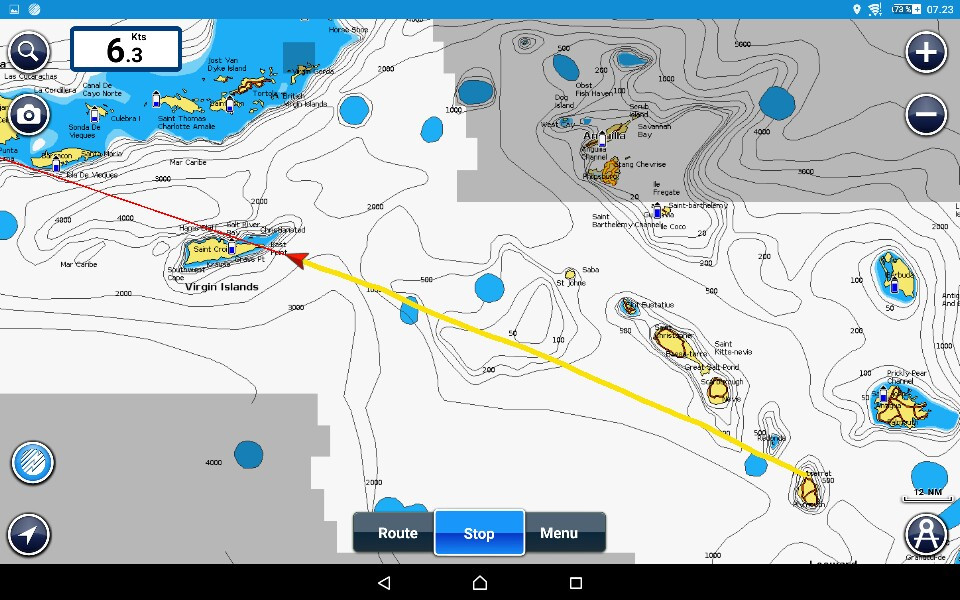The image size is (960, 600).
Task: Toggle the chart overlay striped button
Action: [x=32, y=463]
